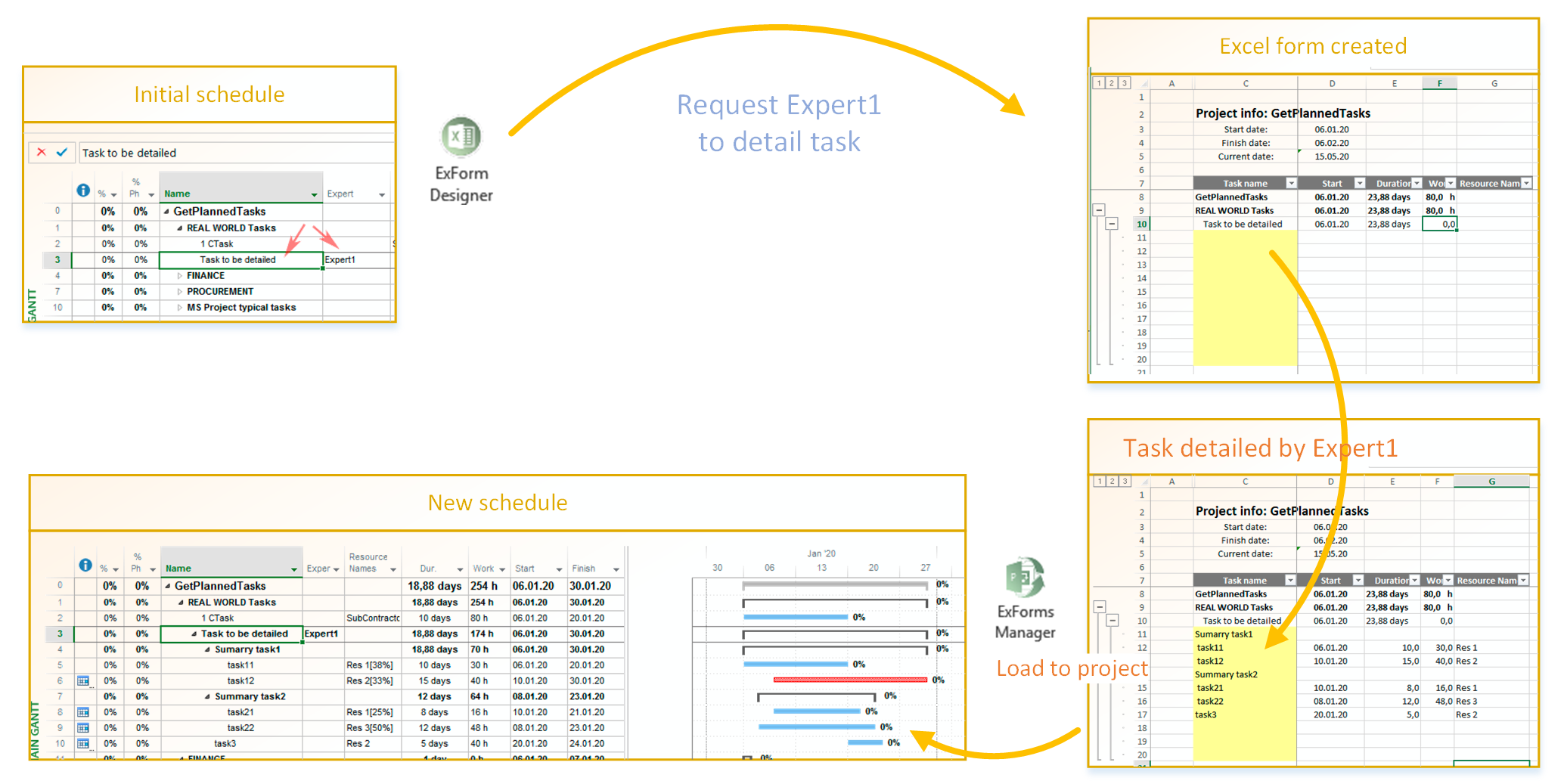The image size is (1564, 784).
Task: Click the entry bar showing Task to be detailed
Action: 237,153
